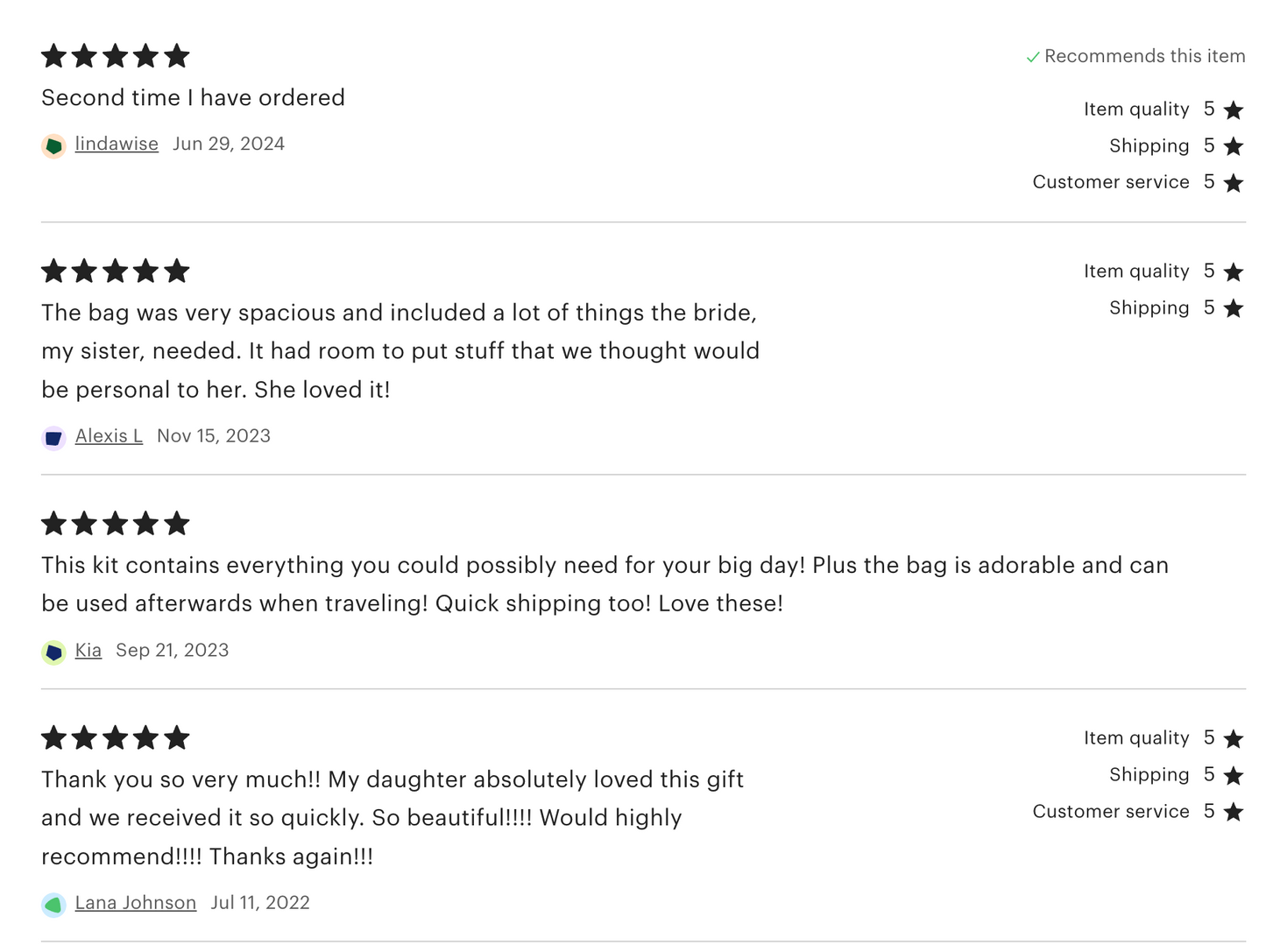Visit Kia's reviewer profile link
Screen dimensions: 1266x952
point(88,650)
